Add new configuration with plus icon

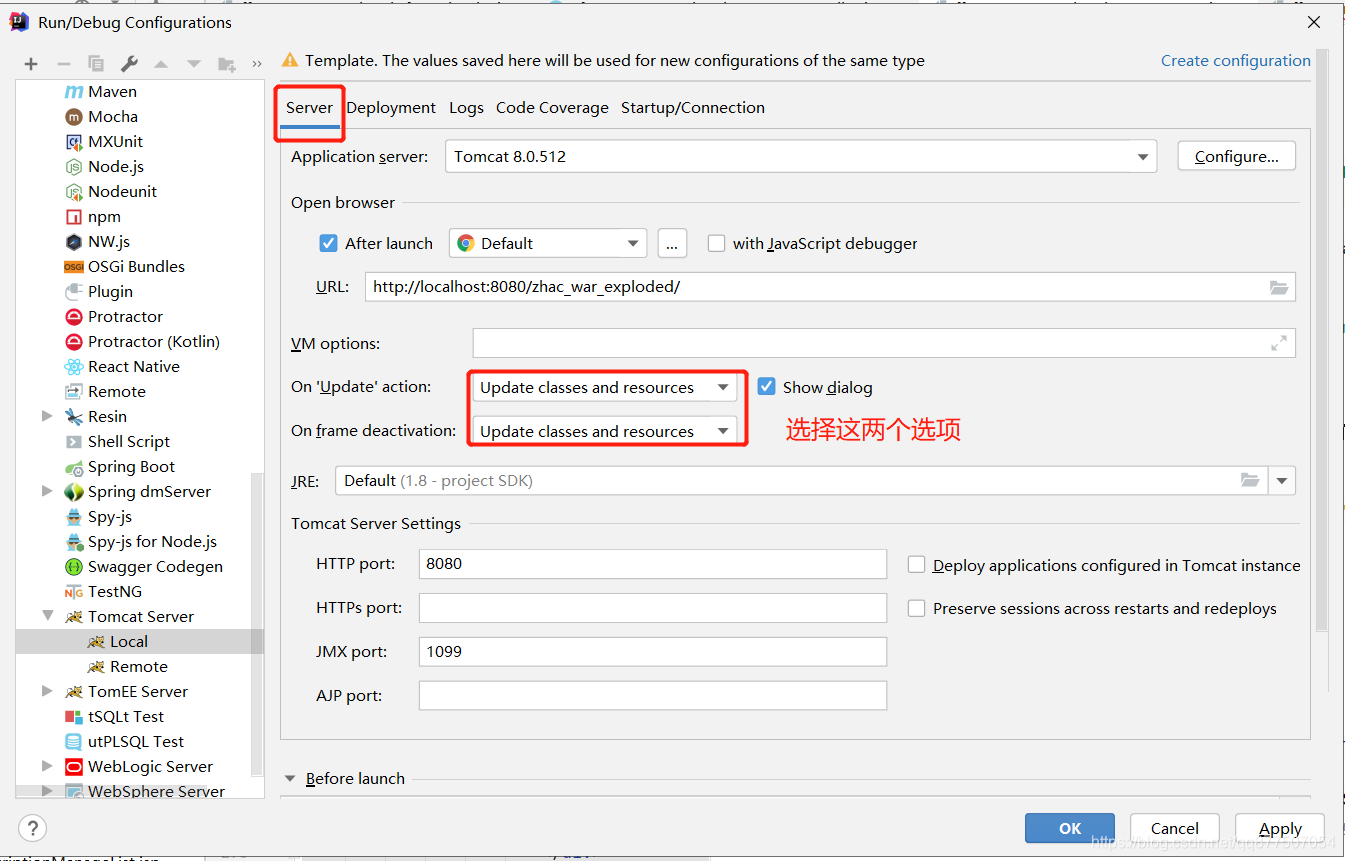click(31, 64)
